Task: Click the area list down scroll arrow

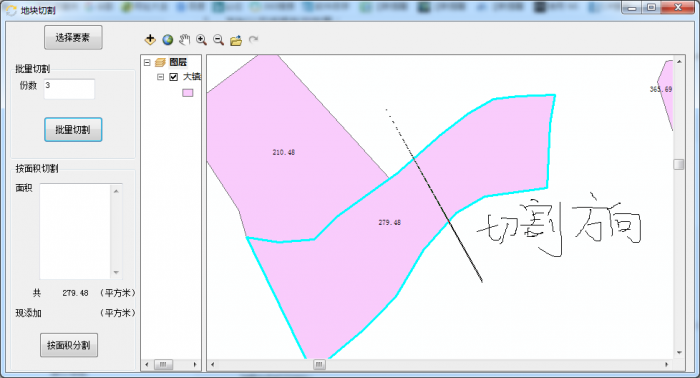Action: click(x=116, y=272)
